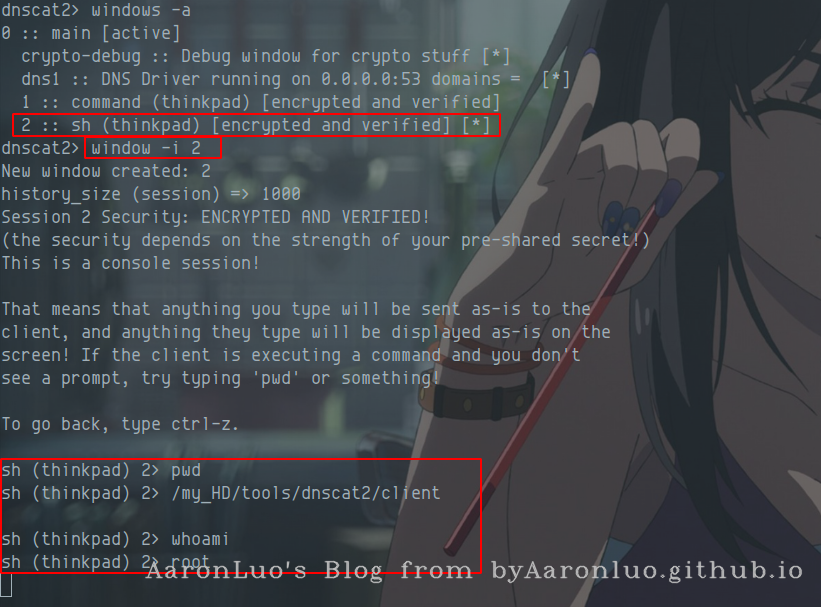This screenshot has width=821, height=607.
Task: Select the '0 :: main [active]' line
Action: [91, 34]
